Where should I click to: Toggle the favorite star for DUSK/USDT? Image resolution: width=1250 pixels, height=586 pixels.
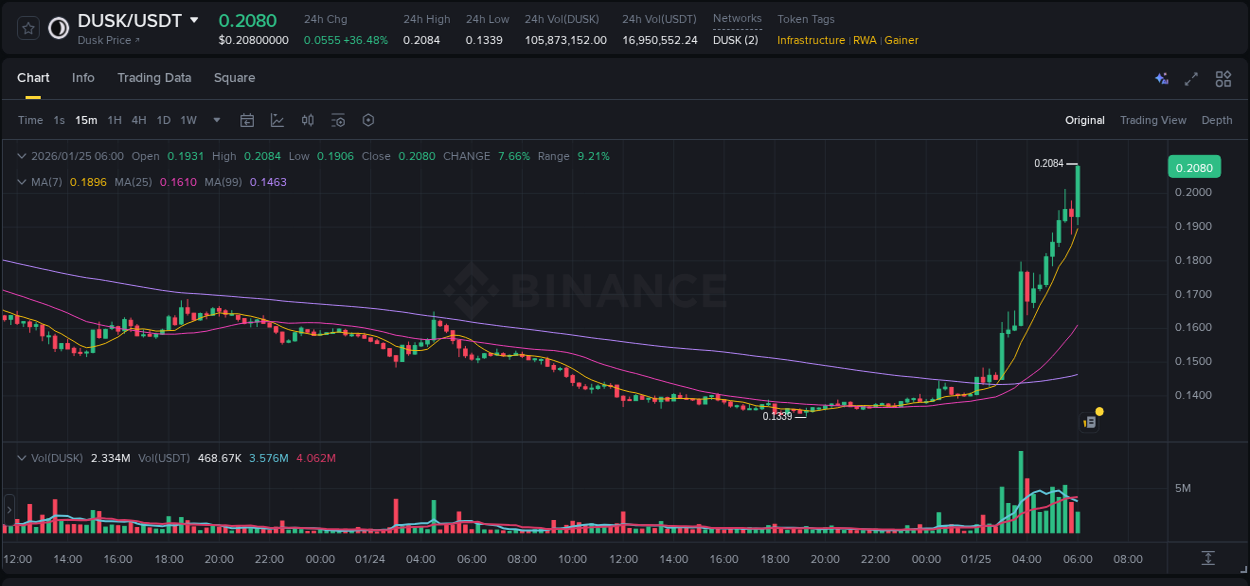click(28, 28)
